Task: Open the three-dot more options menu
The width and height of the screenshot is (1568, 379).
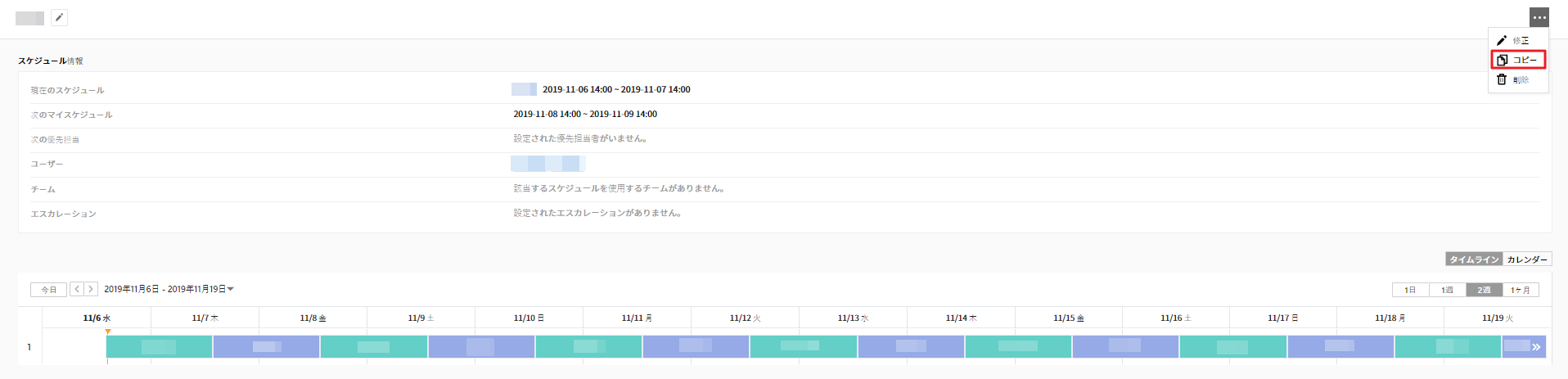Action: pyautogui.click(x=1539, y=17)
